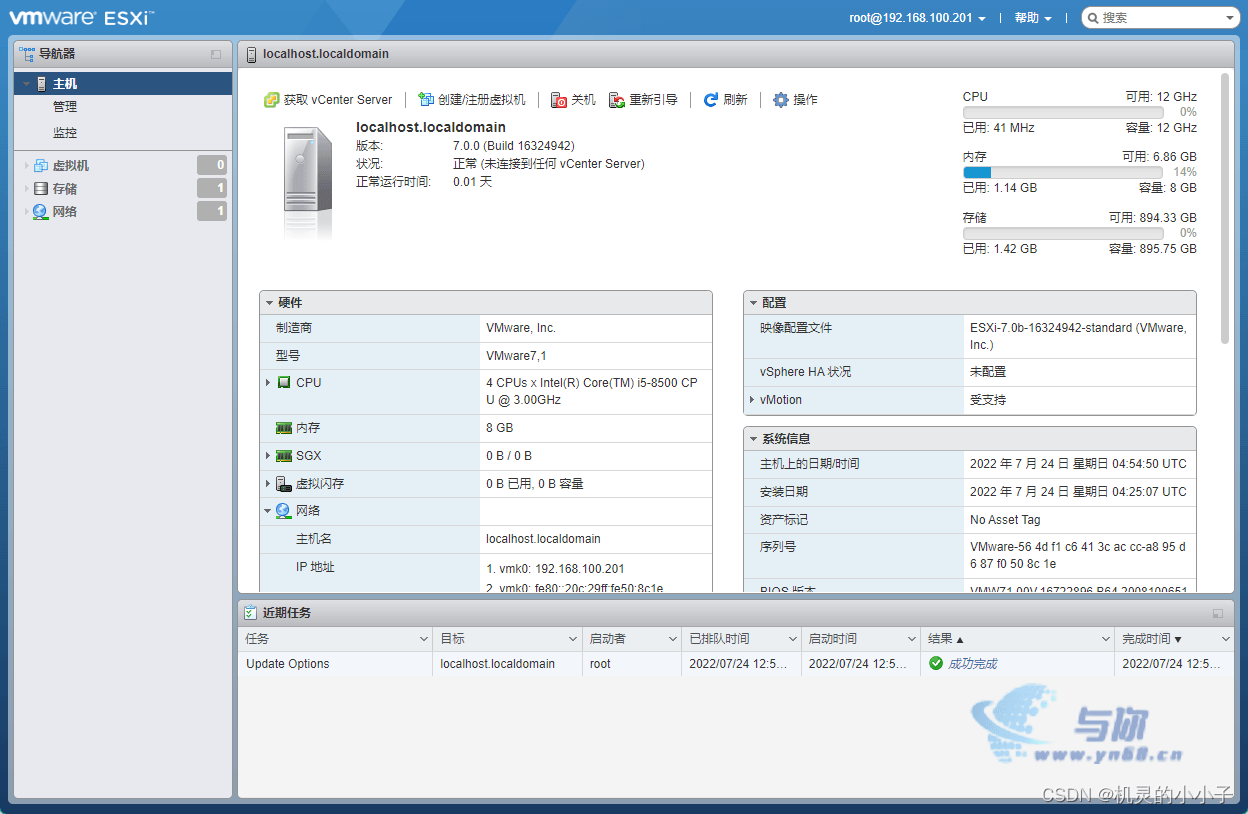This screenshot has height=814, width=1248.
Task: Click the 导航器 panel header icon
Action: (27, 54)
